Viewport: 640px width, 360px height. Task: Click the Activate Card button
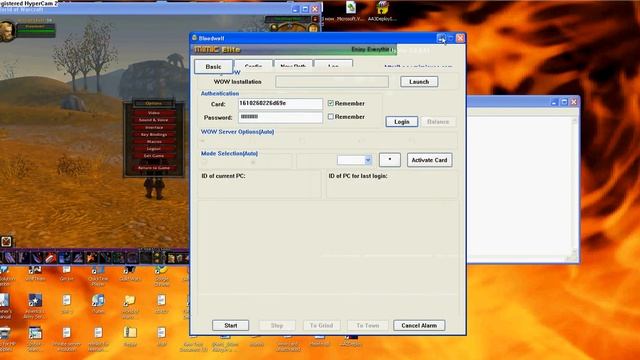coord(429,160)
